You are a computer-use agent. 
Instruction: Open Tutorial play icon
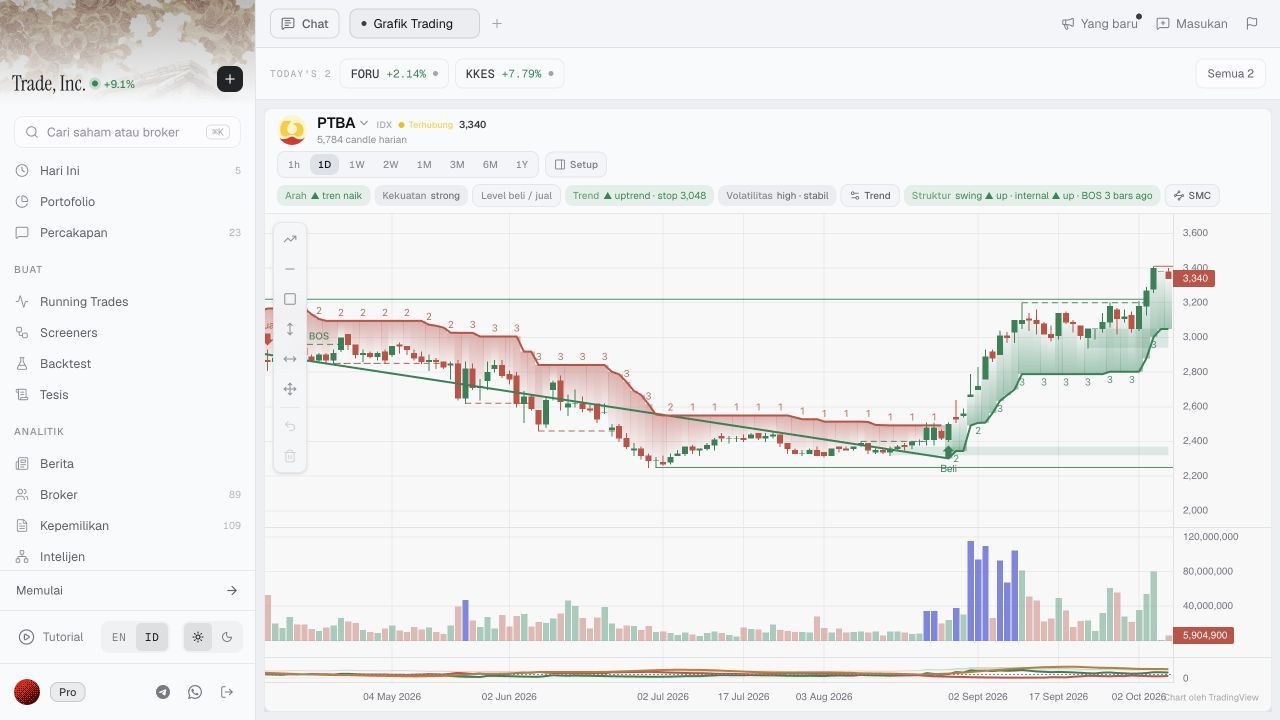(26, 637)
